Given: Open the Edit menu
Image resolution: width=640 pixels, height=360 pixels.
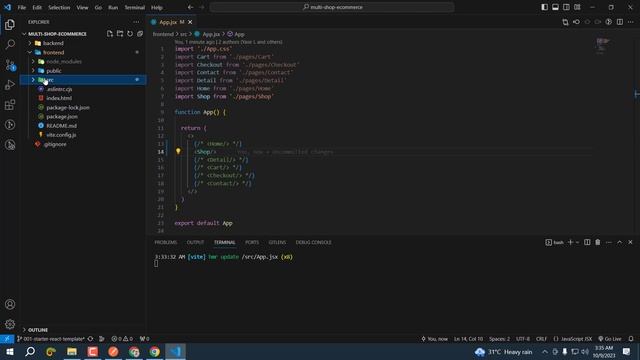Looking at the screenshot, I should click(37, 7).
